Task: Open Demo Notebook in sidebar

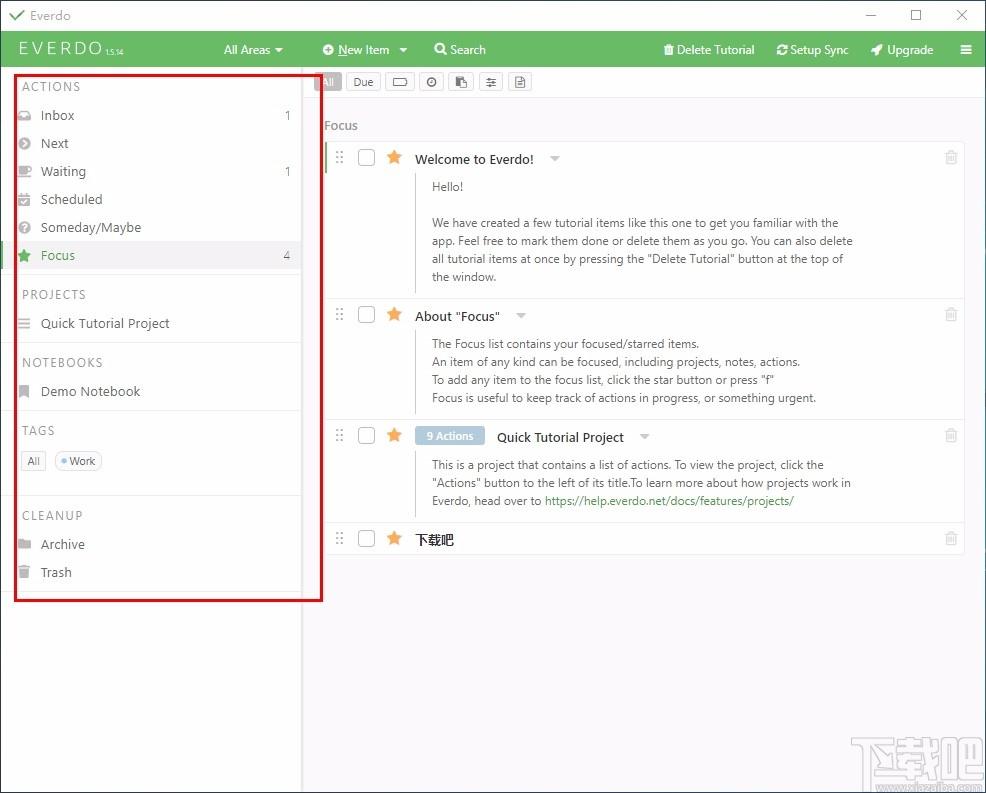Action: (151, 391)
